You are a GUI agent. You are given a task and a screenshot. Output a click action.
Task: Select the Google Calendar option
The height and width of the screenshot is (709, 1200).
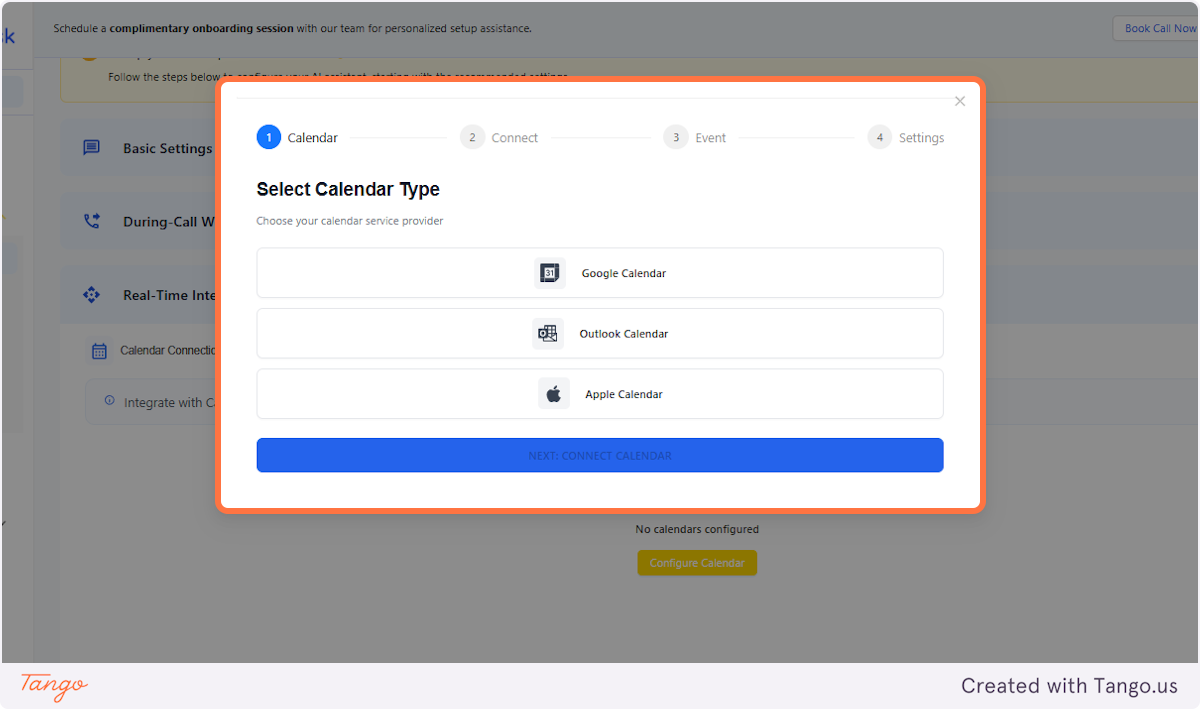point(600,273)
